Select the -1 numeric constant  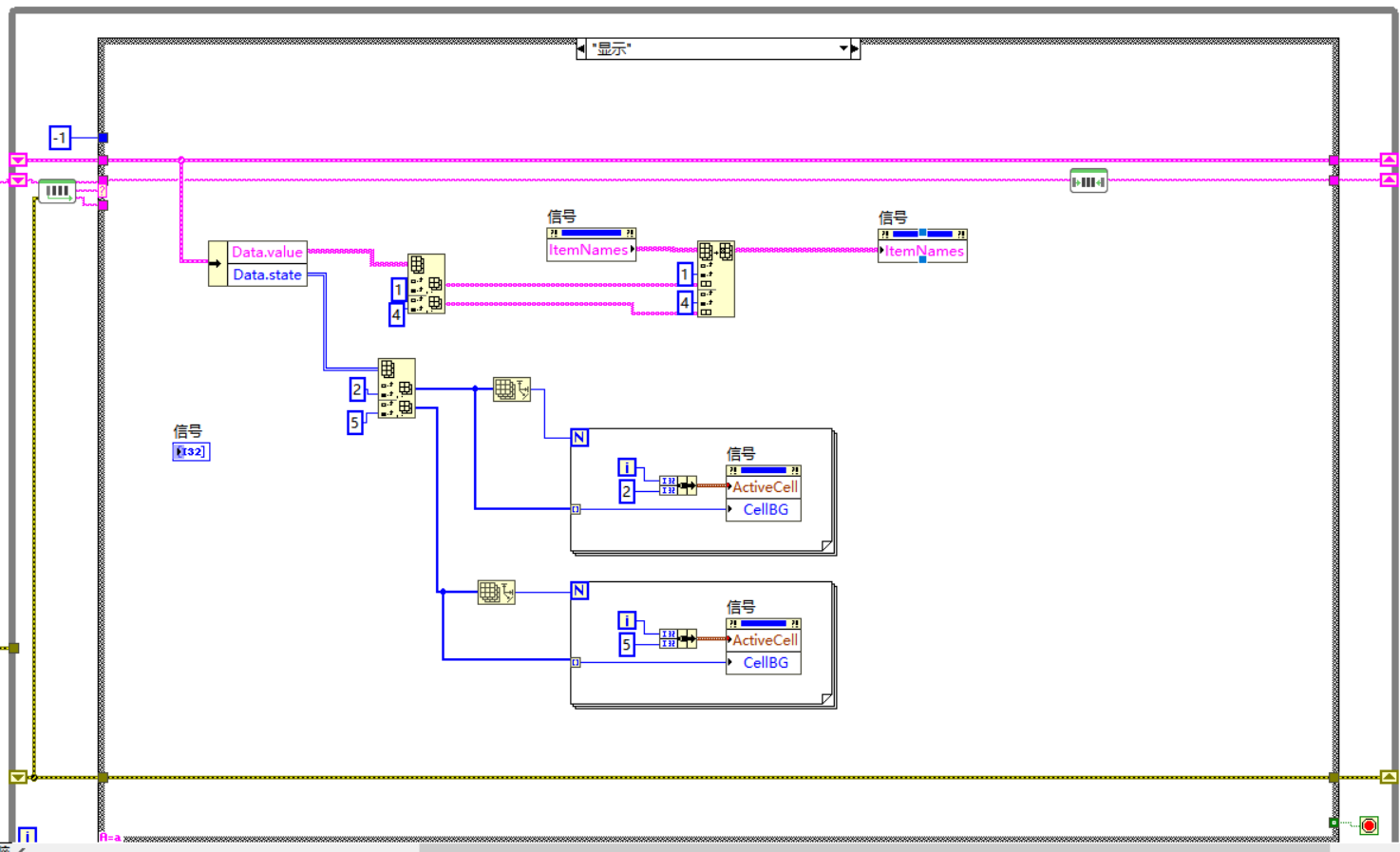tap(60, 138)
